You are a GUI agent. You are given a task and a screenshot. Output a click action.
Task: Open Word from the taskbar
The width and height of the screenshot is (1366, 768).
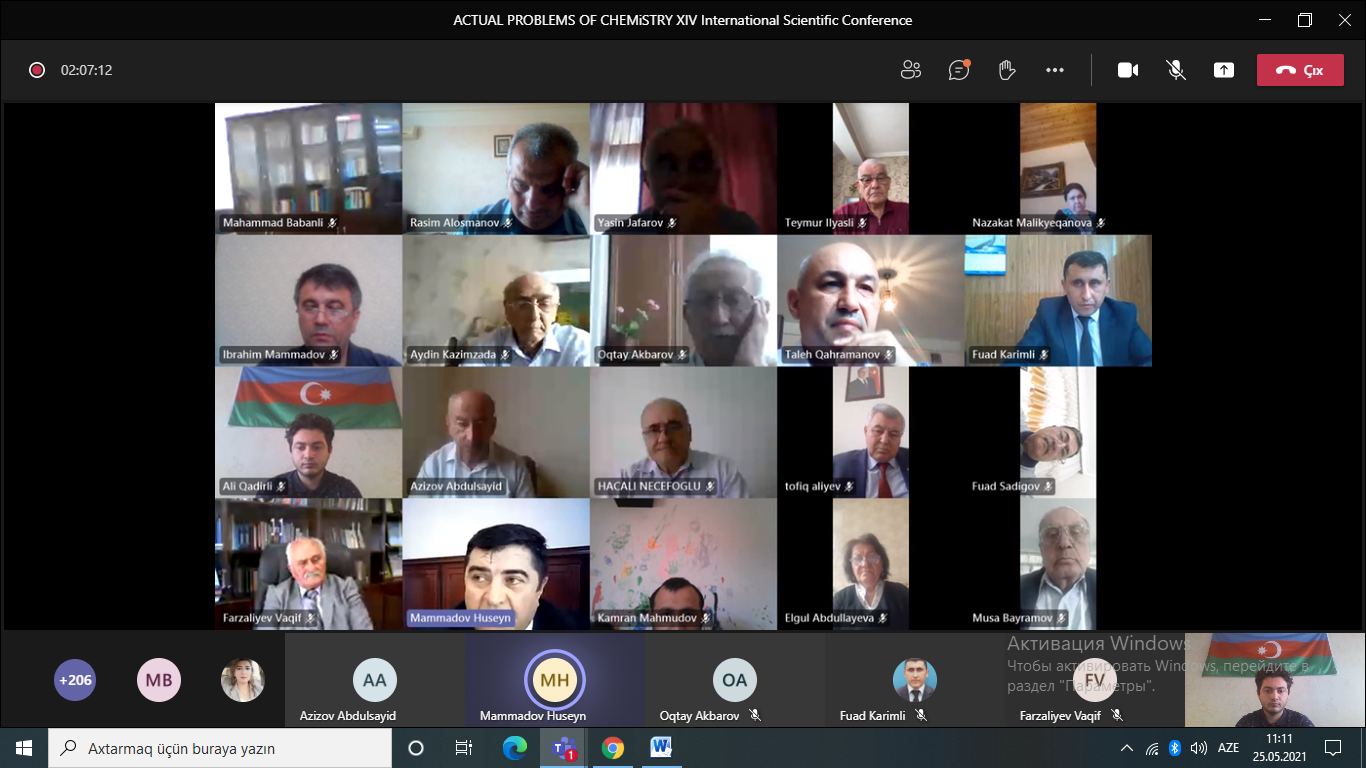(x=661, y=748)
